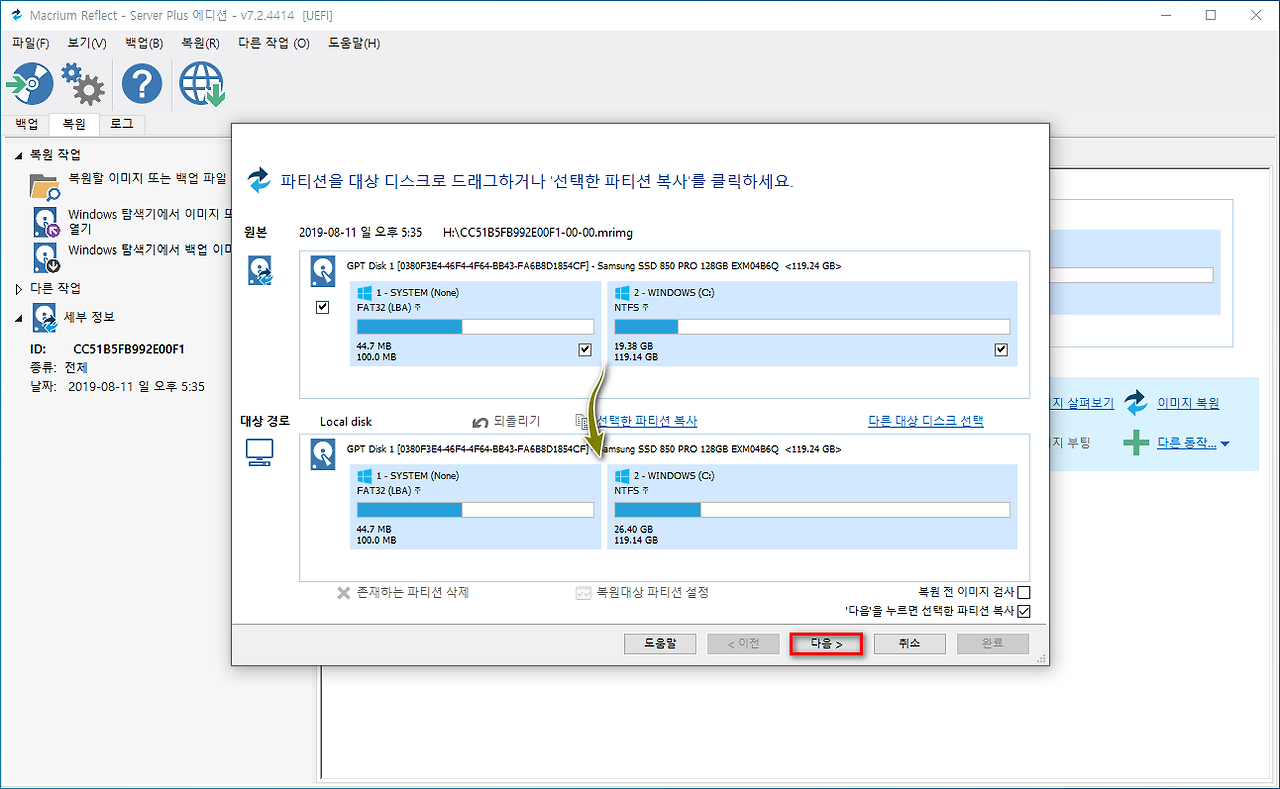Click the 되돌리기 text link

tap(517, 422)
